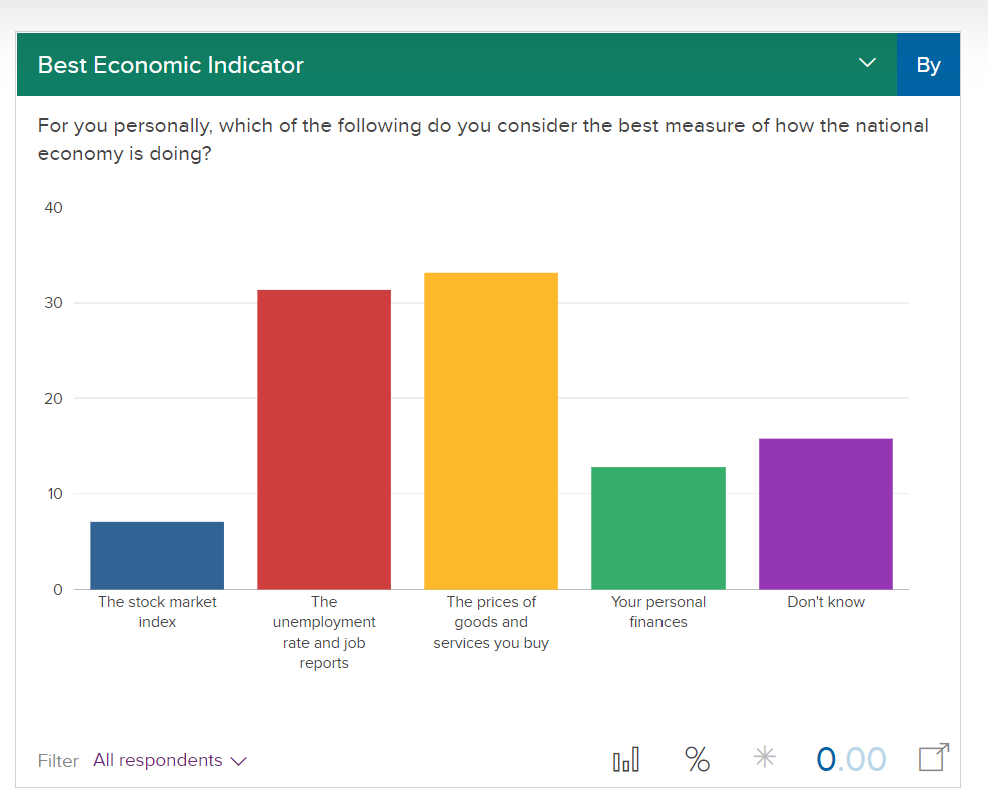Click 'The stock market index' axis label
This screenshot has height=806, width=988.
[157, 612]
